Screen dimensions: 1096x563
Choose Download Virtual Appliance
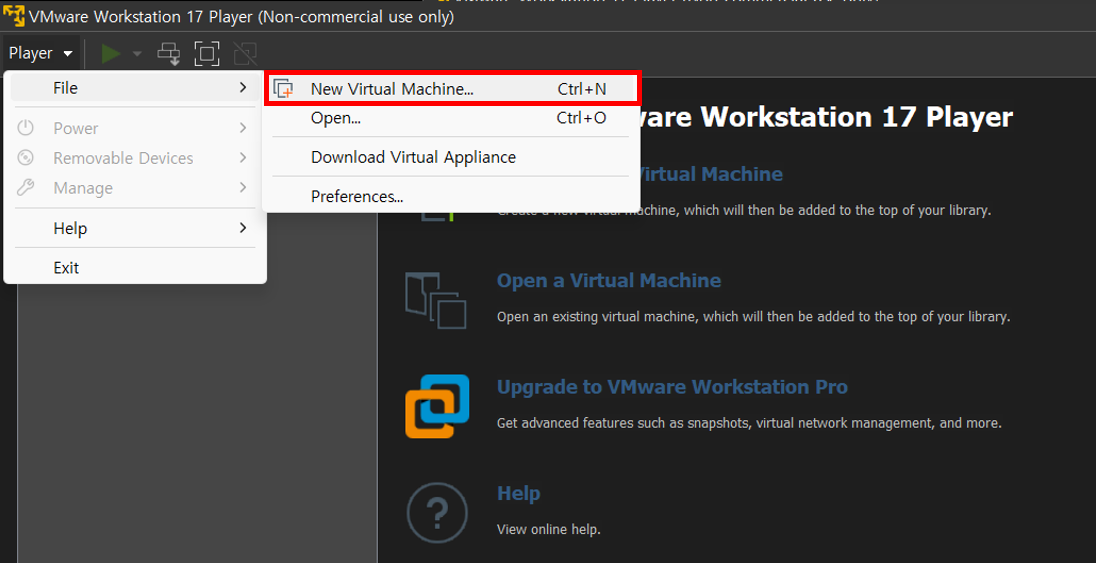pyautogui.click(x=452, y=157)
